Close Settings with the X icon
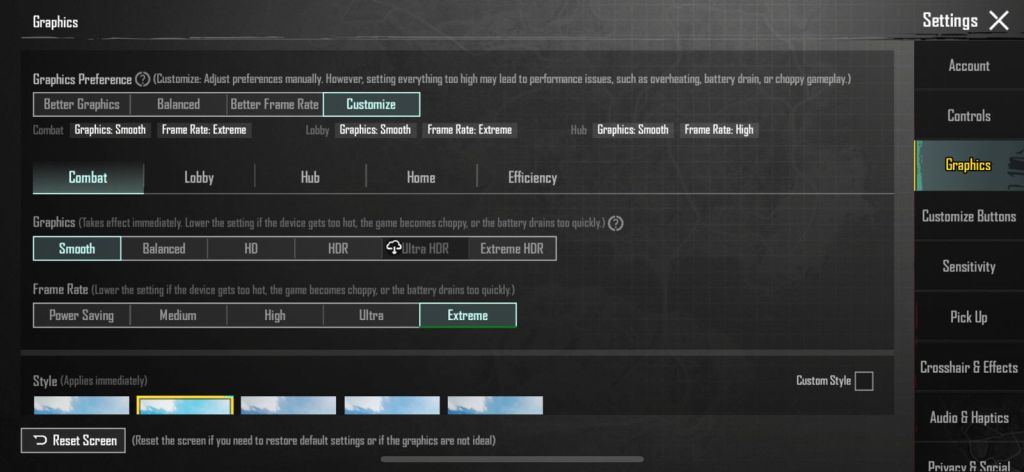The height and width of the screenshot is (472, 1024). 998,21
